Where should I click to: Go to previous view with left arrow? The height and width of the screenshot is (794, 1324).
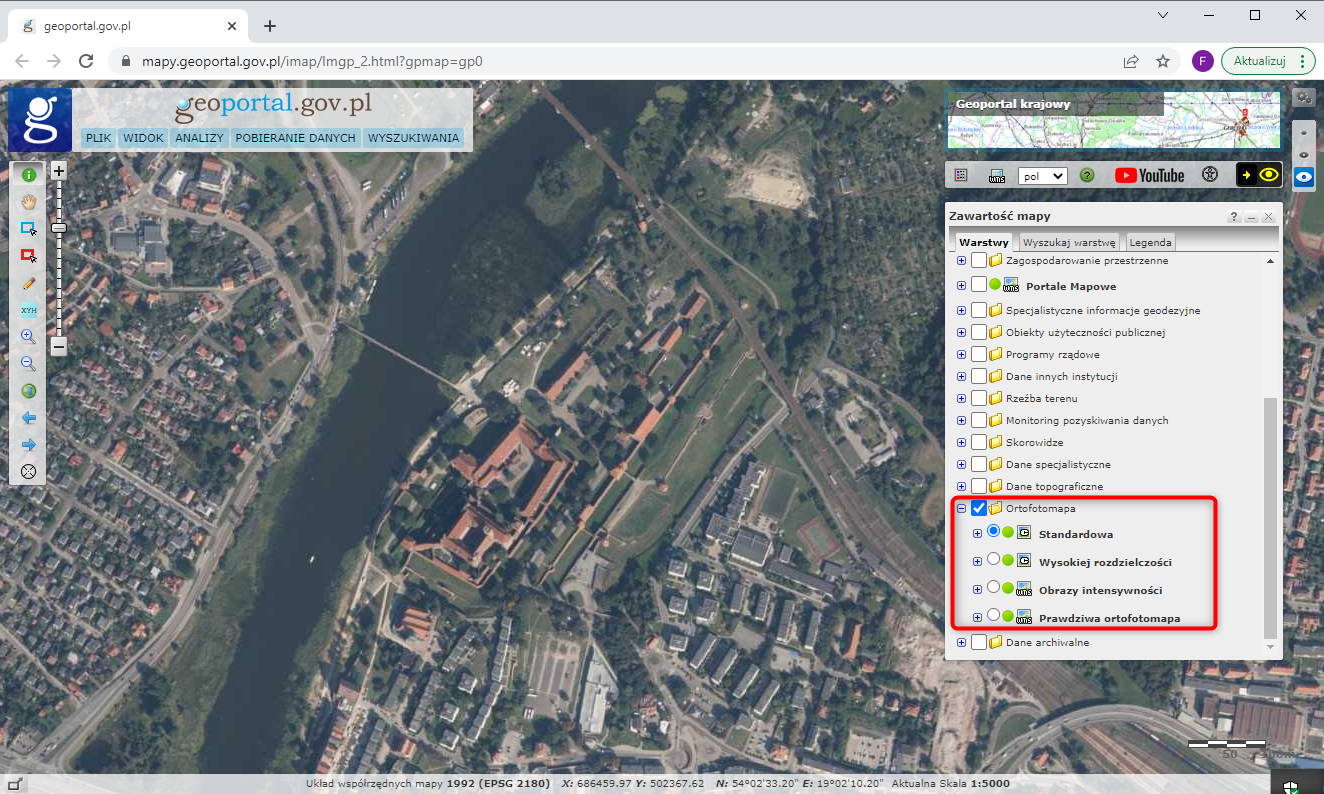28,418
